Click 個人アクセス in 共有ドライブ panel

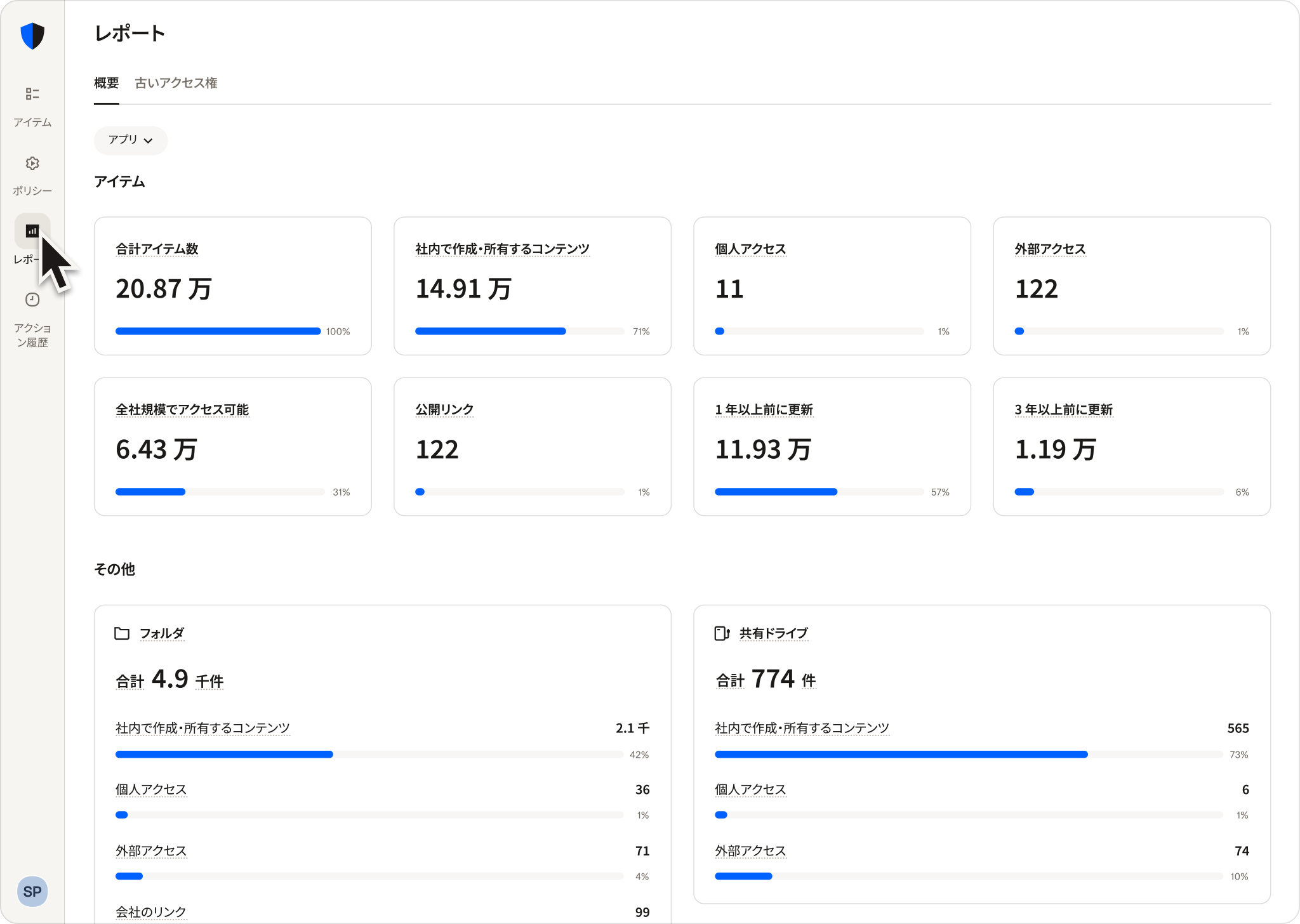pyautogui.click(x=750, y=789)
